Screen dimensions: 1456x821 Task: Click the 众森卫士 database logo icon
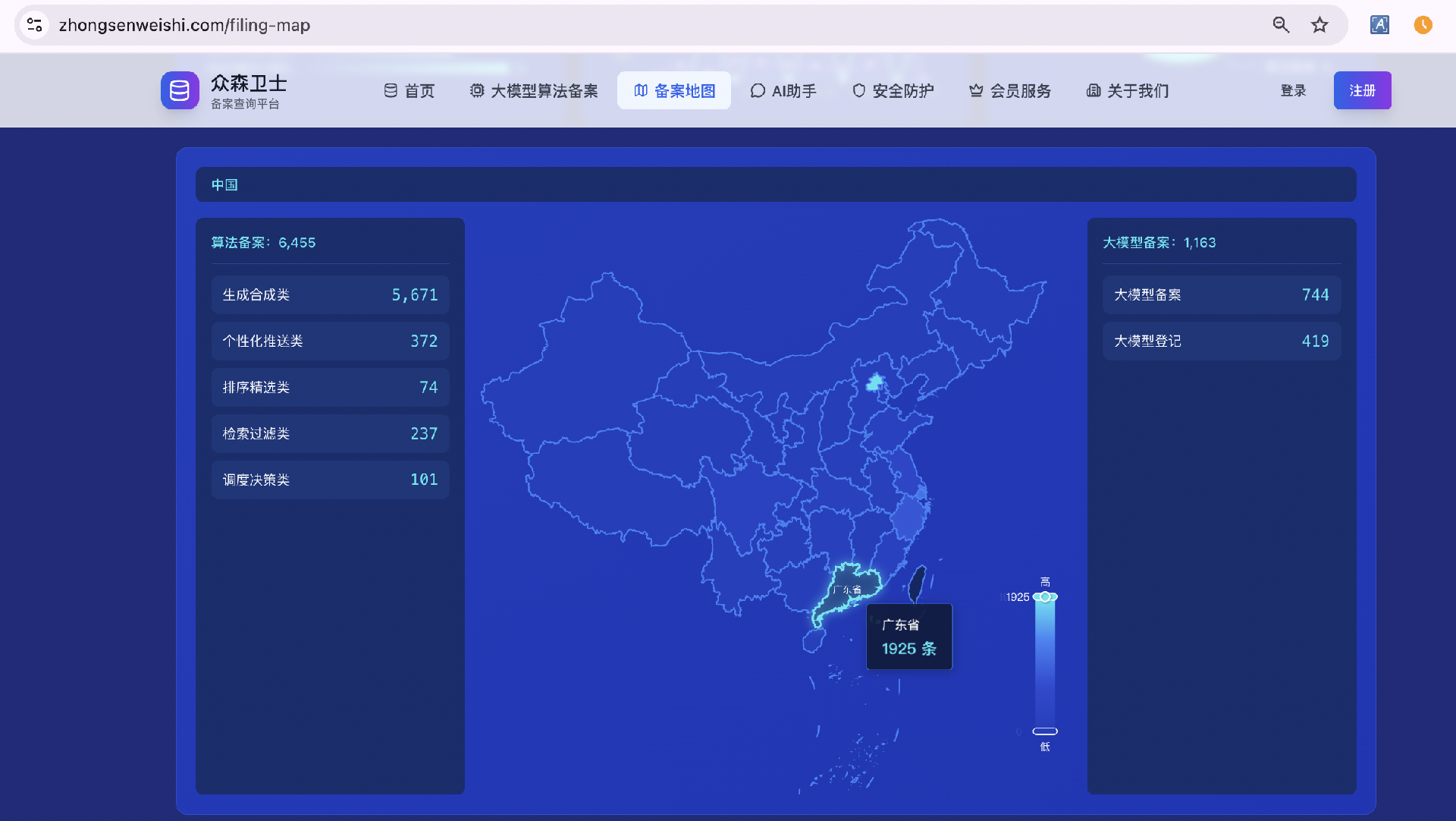(x=180, y=90)
